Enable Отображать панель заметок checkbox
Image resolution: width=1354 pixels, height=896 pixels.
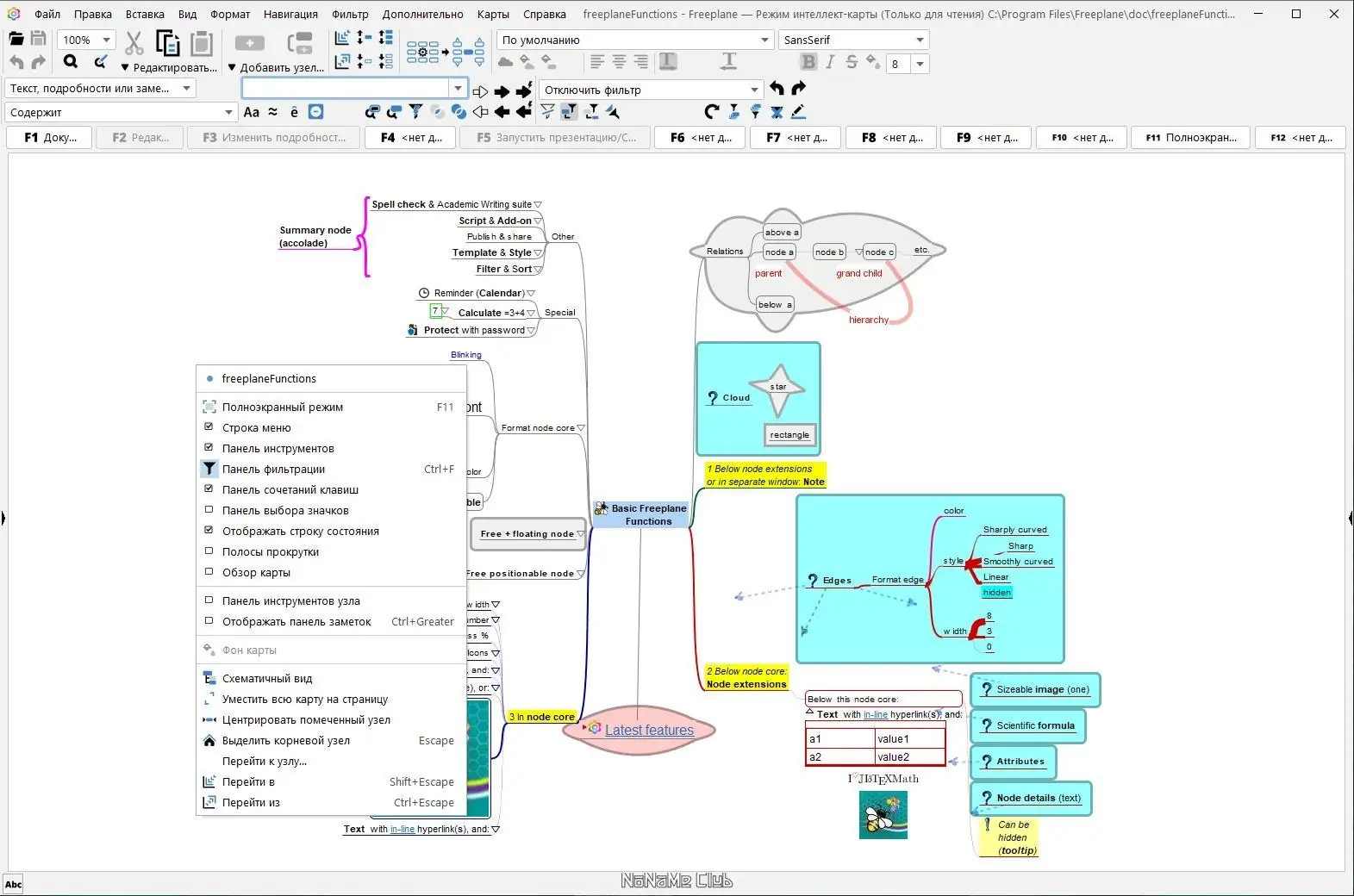point(209,621)
